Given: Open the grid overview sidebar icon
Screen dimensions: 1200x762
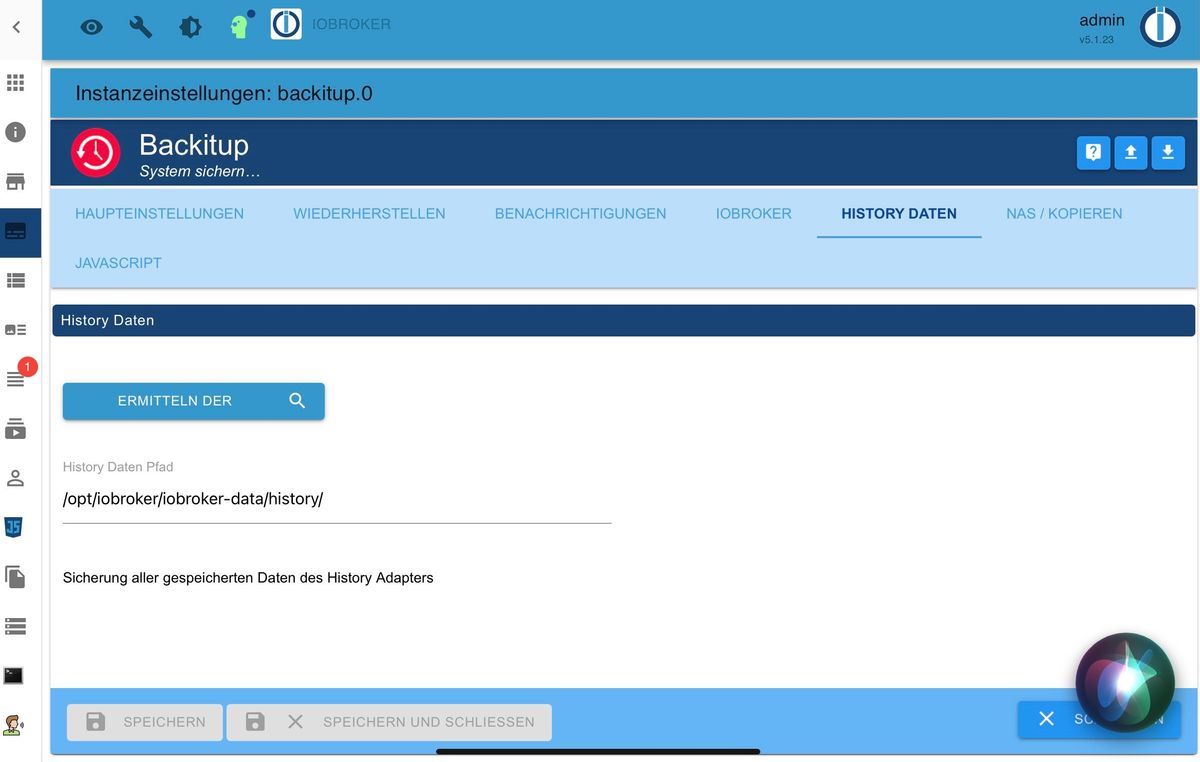Looking at the screenshot, I should pos(16,82).
